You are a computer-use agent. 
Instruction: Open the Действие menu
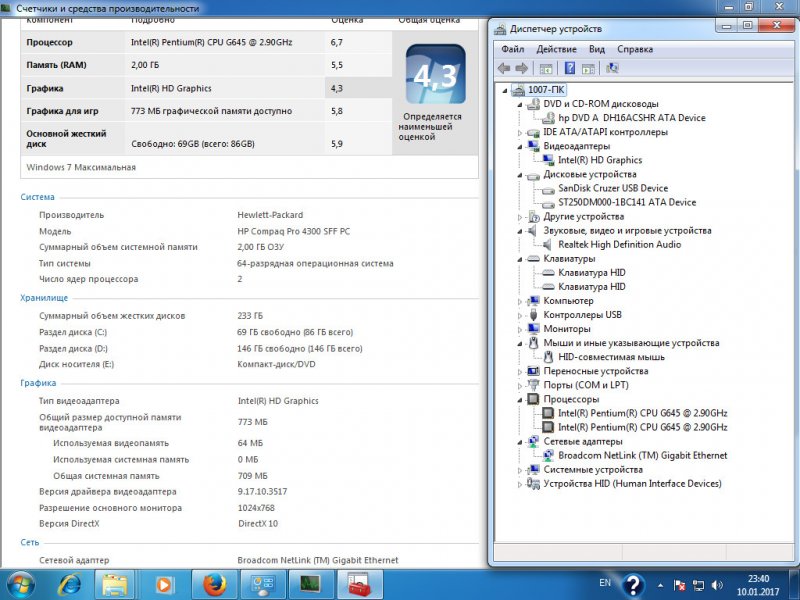pyautogui.click(x=557, y=48)
